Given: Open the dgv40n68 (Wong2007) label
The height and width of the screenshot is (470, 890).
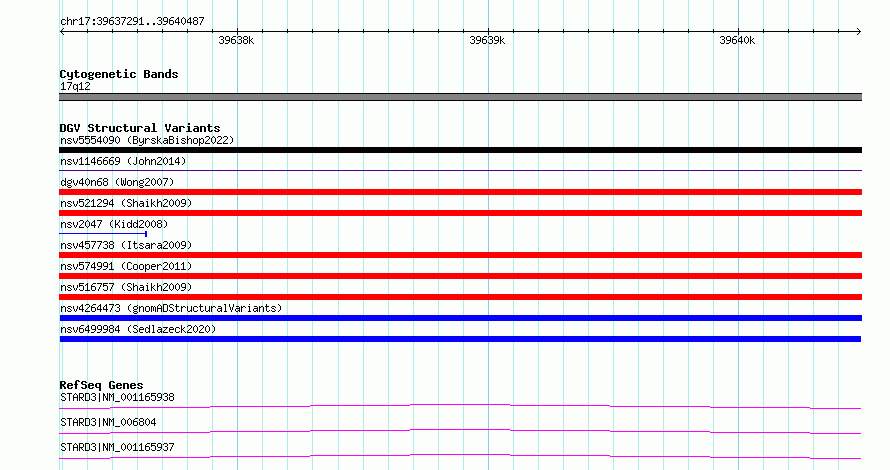Looking at the screenshot, I should (x=117, y=182).
